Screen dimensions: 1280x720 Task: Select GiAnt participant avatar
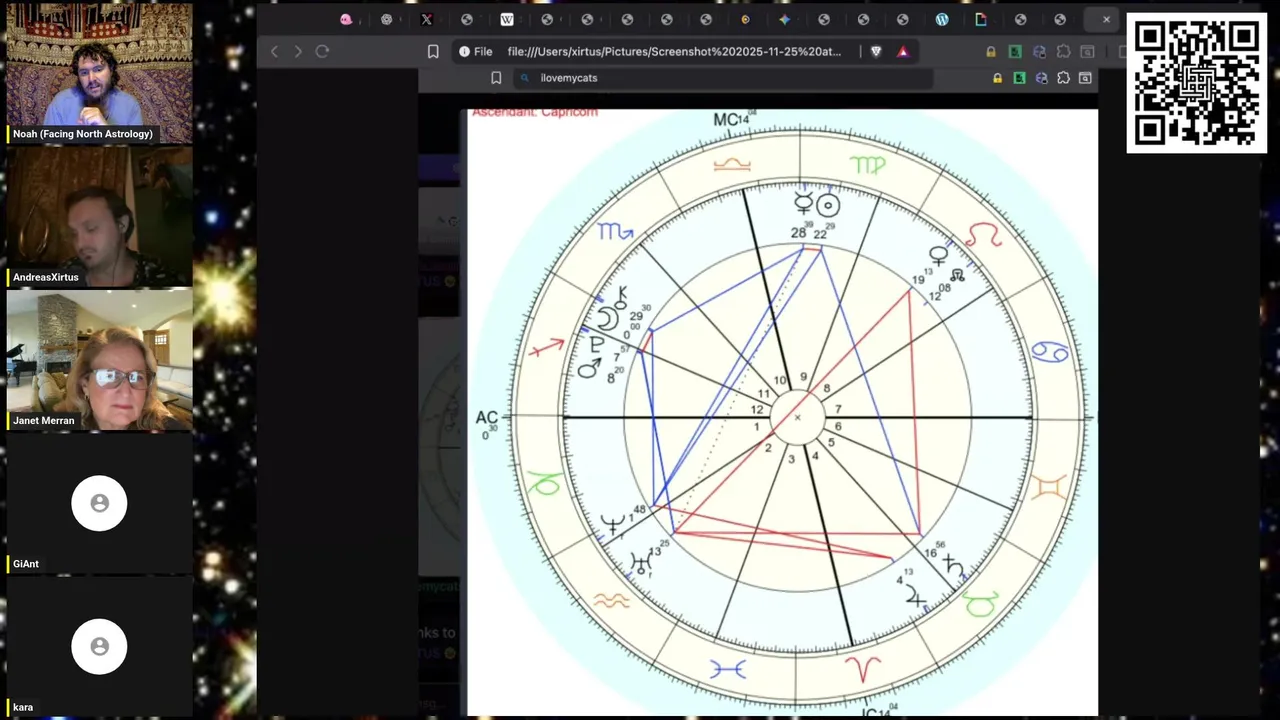tap(99, 503)
